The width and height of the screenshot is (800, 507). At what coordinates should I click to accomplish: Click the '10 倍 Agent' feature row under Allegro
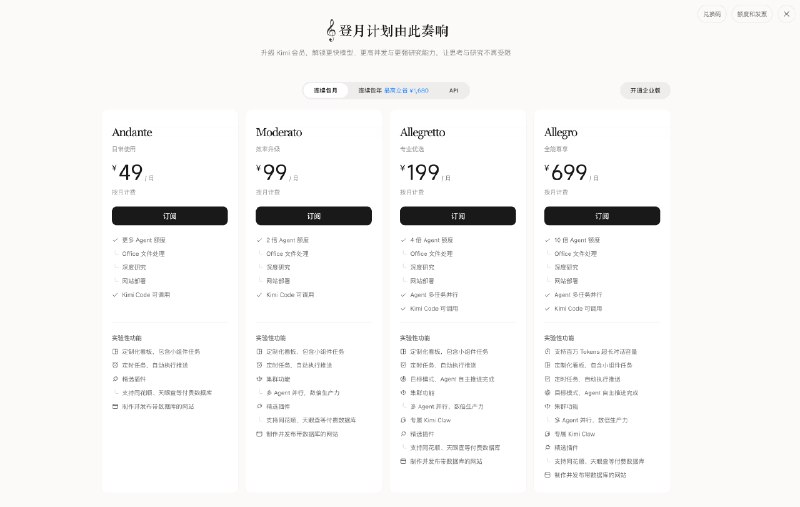(x=572, y=240)
